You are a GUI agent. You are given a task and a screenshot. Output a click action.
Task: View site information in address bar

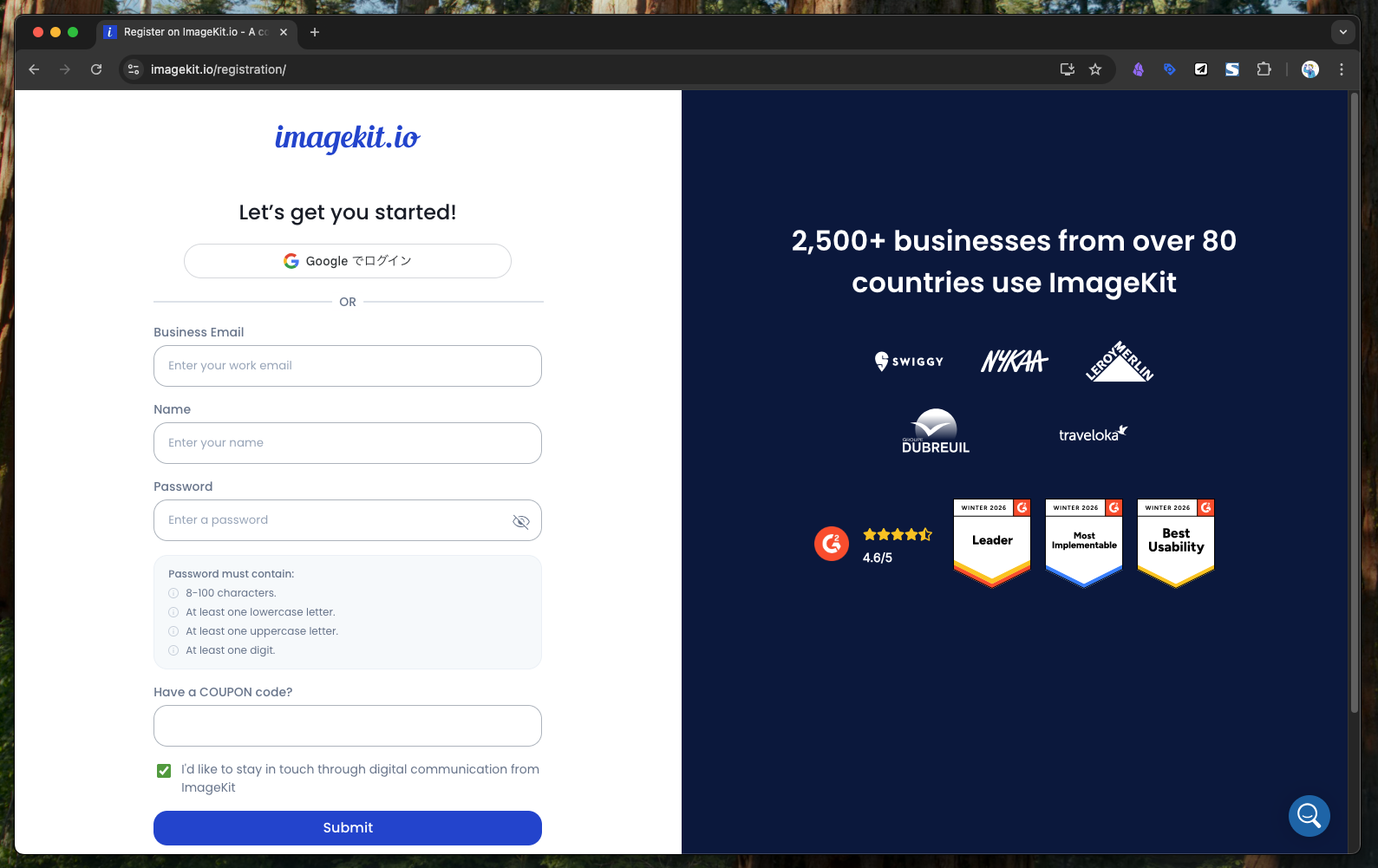(134, 69)
